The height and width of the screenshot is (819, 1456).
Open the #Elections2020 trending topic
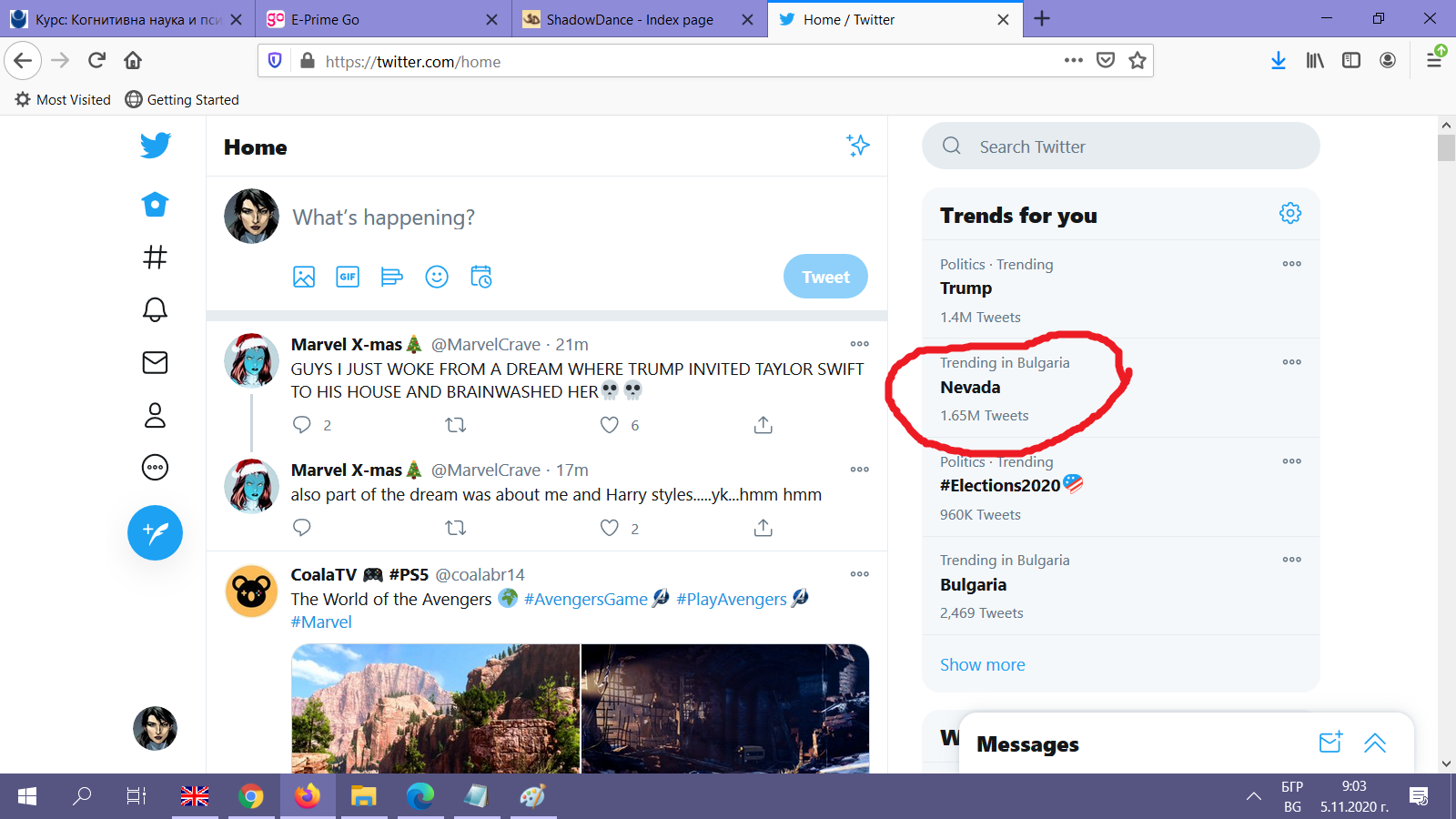[x=1120, y=487]
